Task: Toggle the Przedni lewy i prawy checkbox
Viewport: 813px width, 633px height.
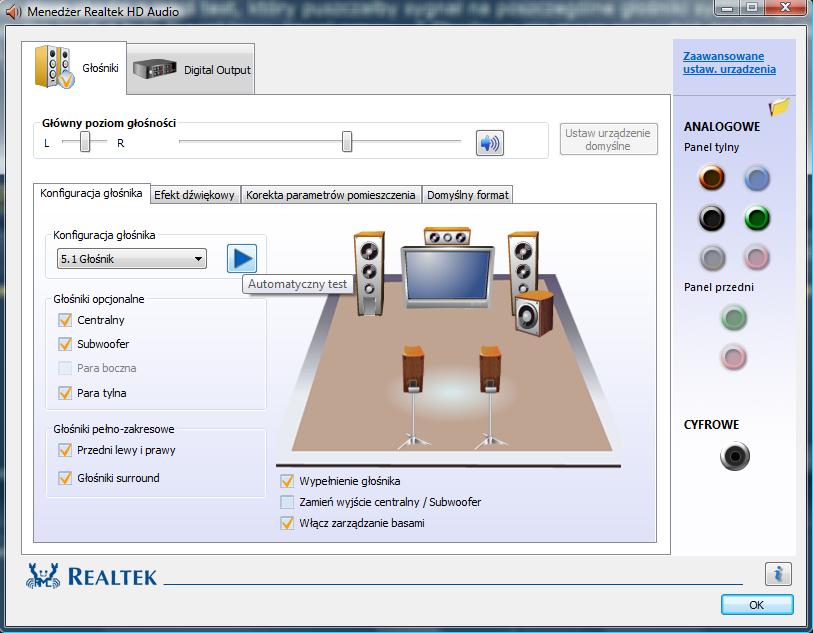Action: point(65,450)
